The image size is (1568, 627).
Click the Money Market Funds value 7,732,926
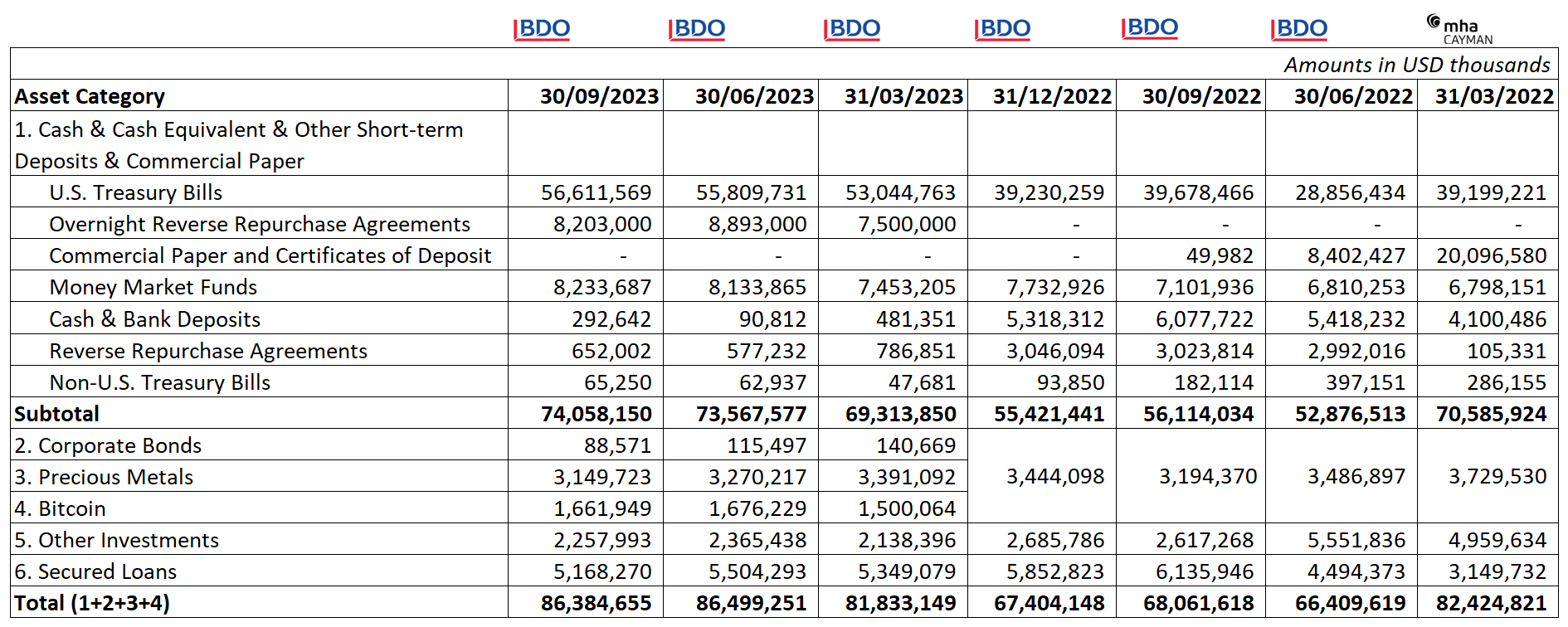(x=1055, y=287)
